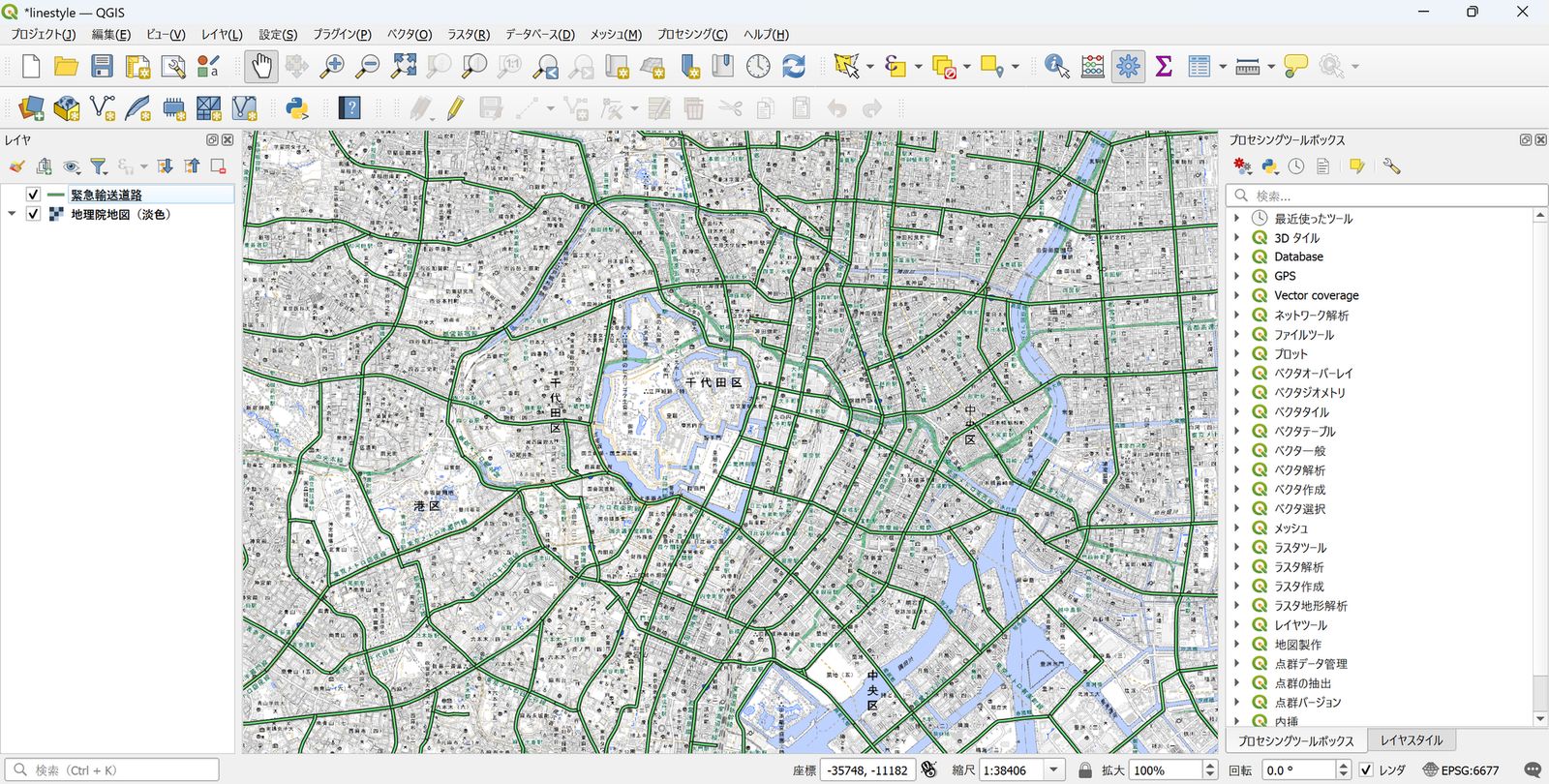
Task: Activate the Identify Features tool
Action: click(x=1057, y=66)
